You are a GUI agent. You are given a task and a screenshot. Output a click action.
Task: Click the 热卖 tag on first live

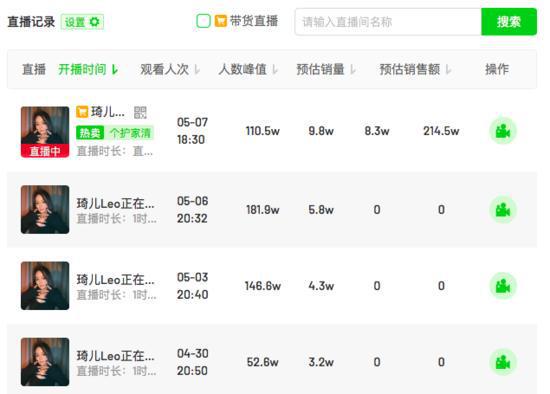[x=90, y=133]
